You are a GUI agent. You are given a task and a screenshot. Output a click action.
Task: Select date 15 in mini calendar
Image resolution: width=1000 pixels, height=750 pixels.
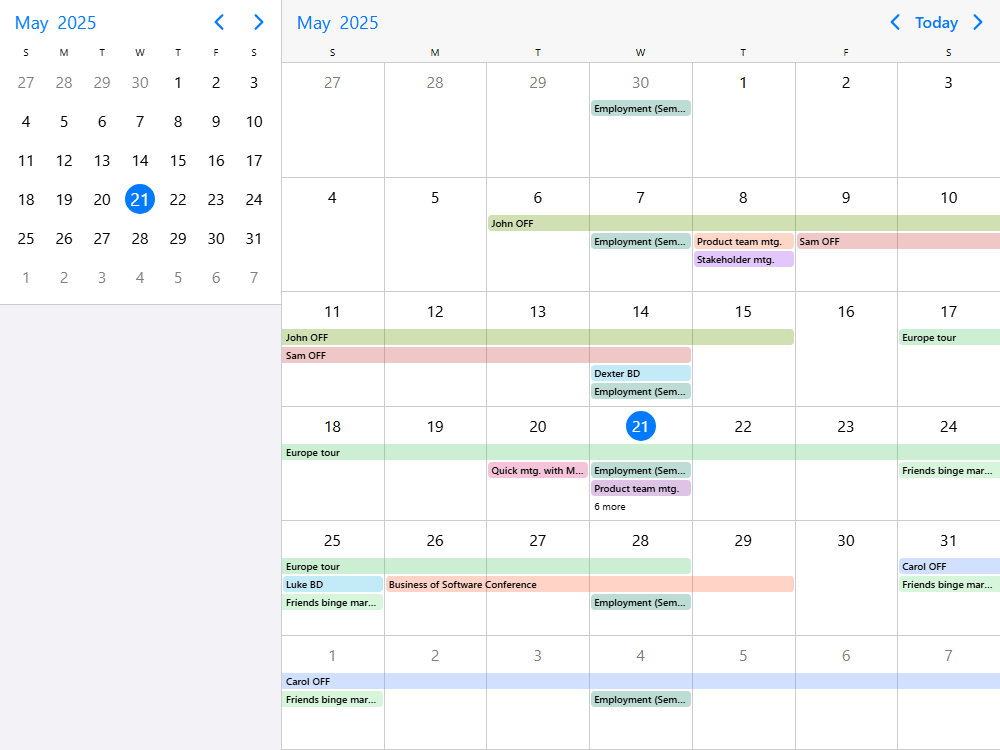pyautogui.click(x=178, y=160)
